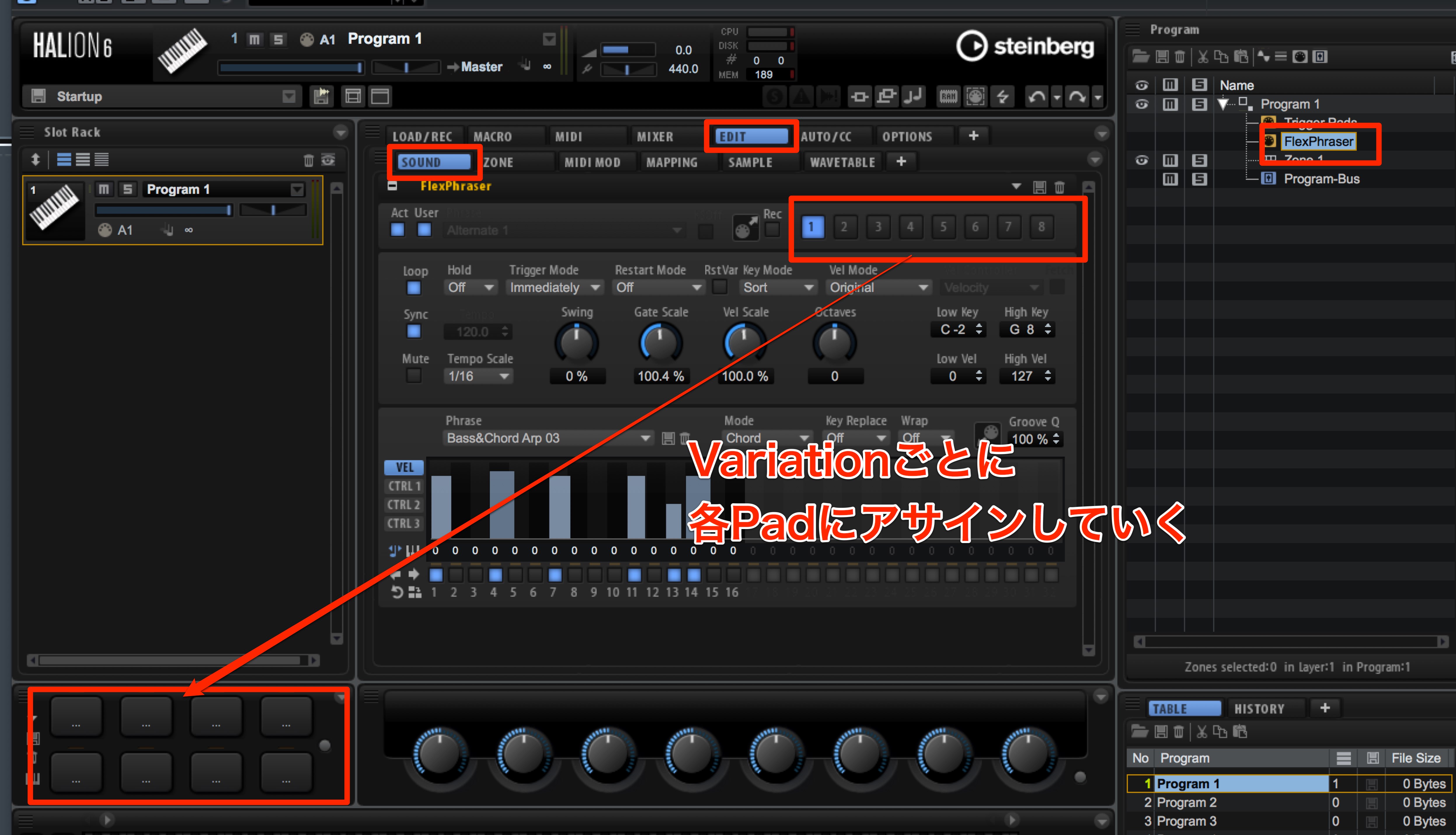Viewport: 1456px width, 835px height.
Task: Open the Trigger Mode dropdown
Action: (555, 287)
